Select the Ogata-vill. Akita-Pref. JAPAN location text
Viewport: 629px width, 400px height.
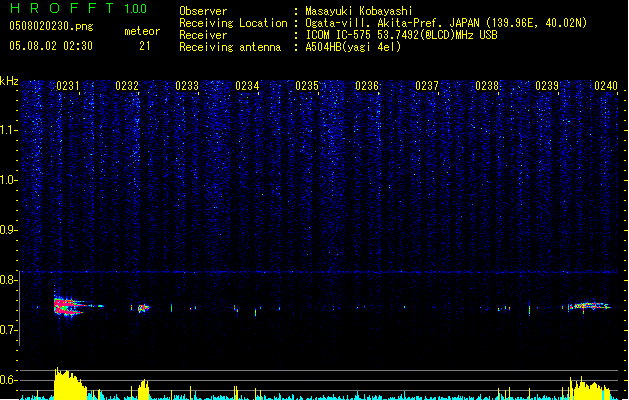(446, 23)
